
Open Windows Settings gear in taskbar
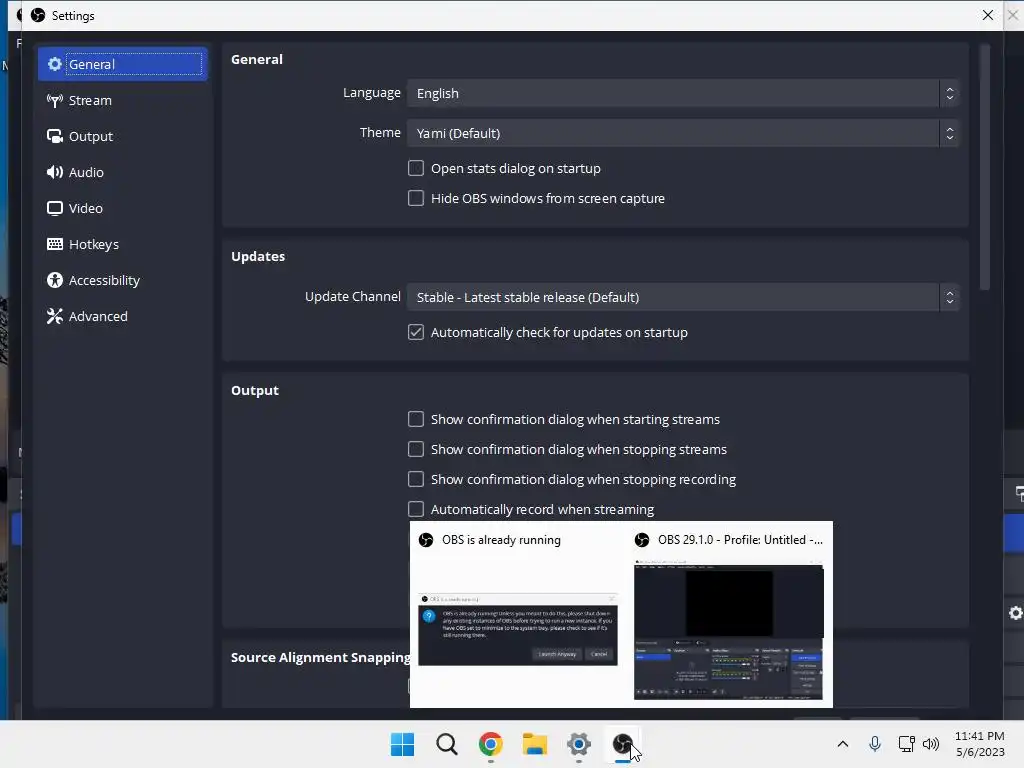(x=579, y=744)
